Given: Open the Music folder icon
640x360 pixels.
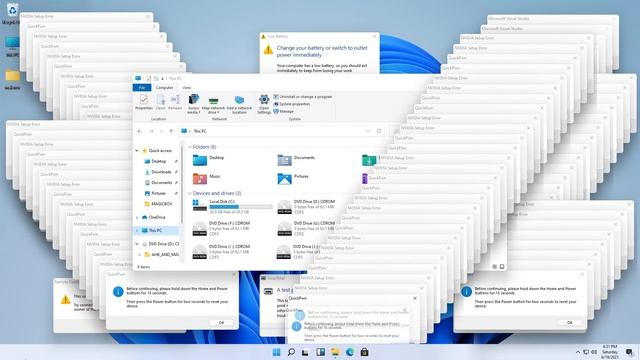Looking at the screenshot, I should coord(200,179).
